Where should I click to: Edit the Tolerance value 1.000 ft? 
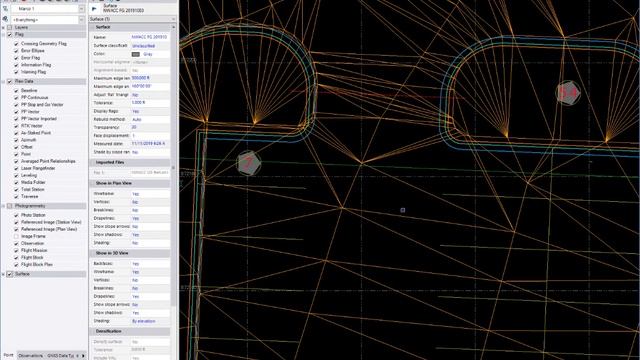pos(150,103)
